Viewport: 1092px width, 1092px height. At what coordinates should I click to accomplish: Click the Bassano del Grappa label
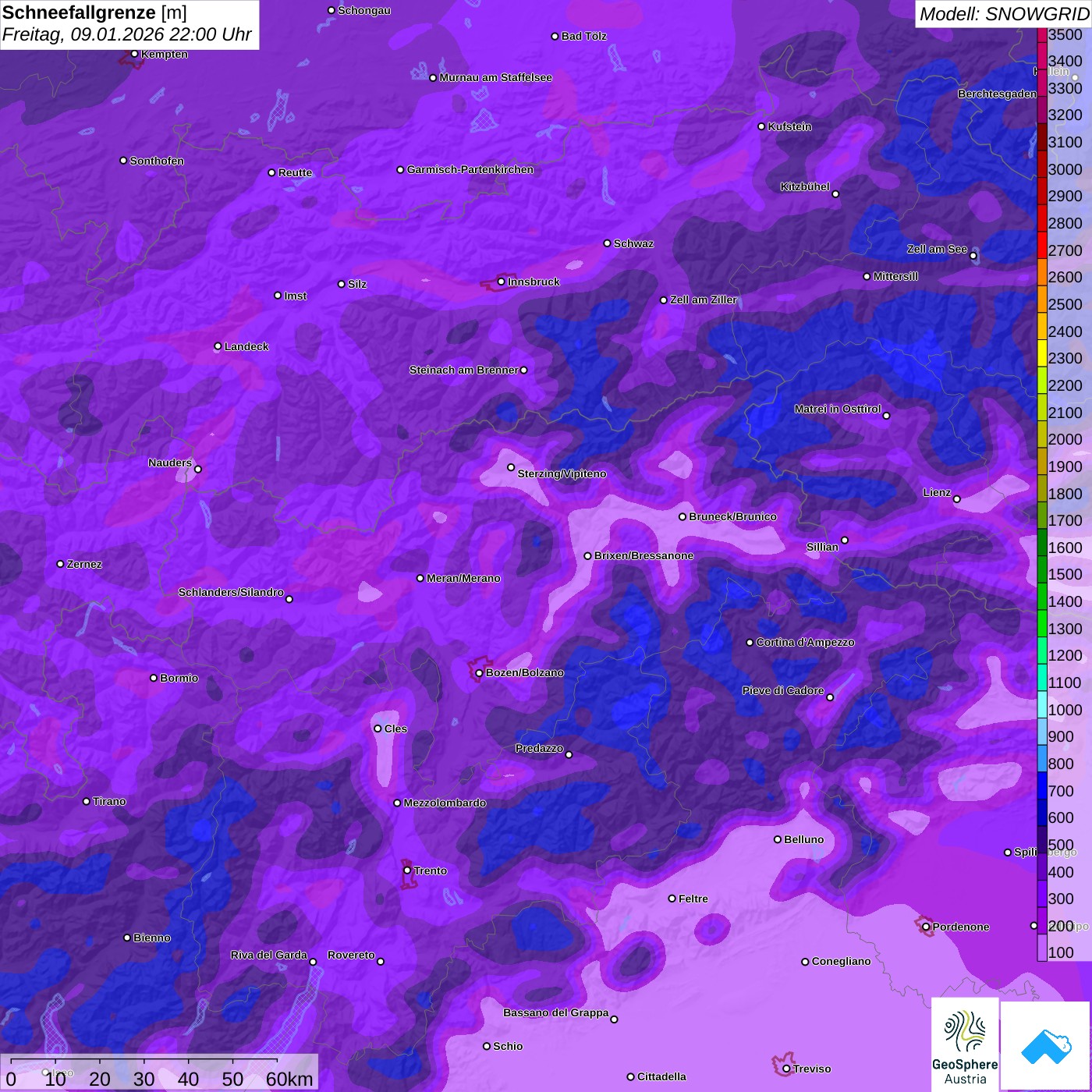(555, 1012)
